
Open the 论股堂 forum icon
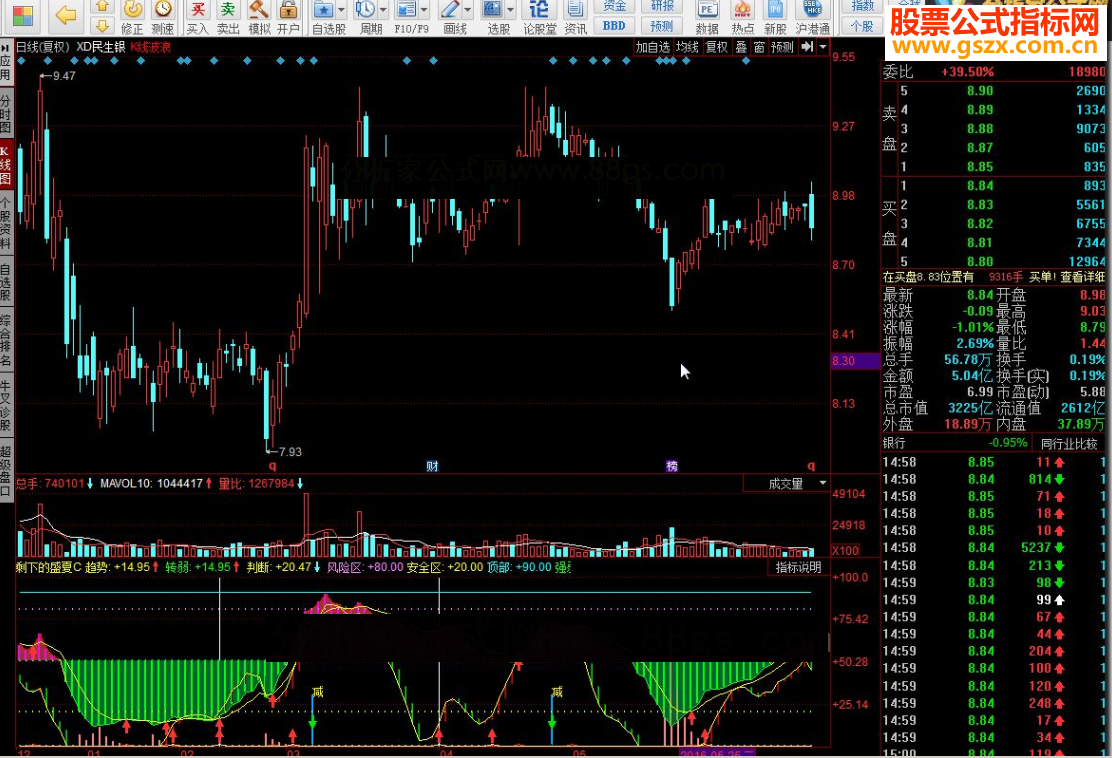click(540, 17)
